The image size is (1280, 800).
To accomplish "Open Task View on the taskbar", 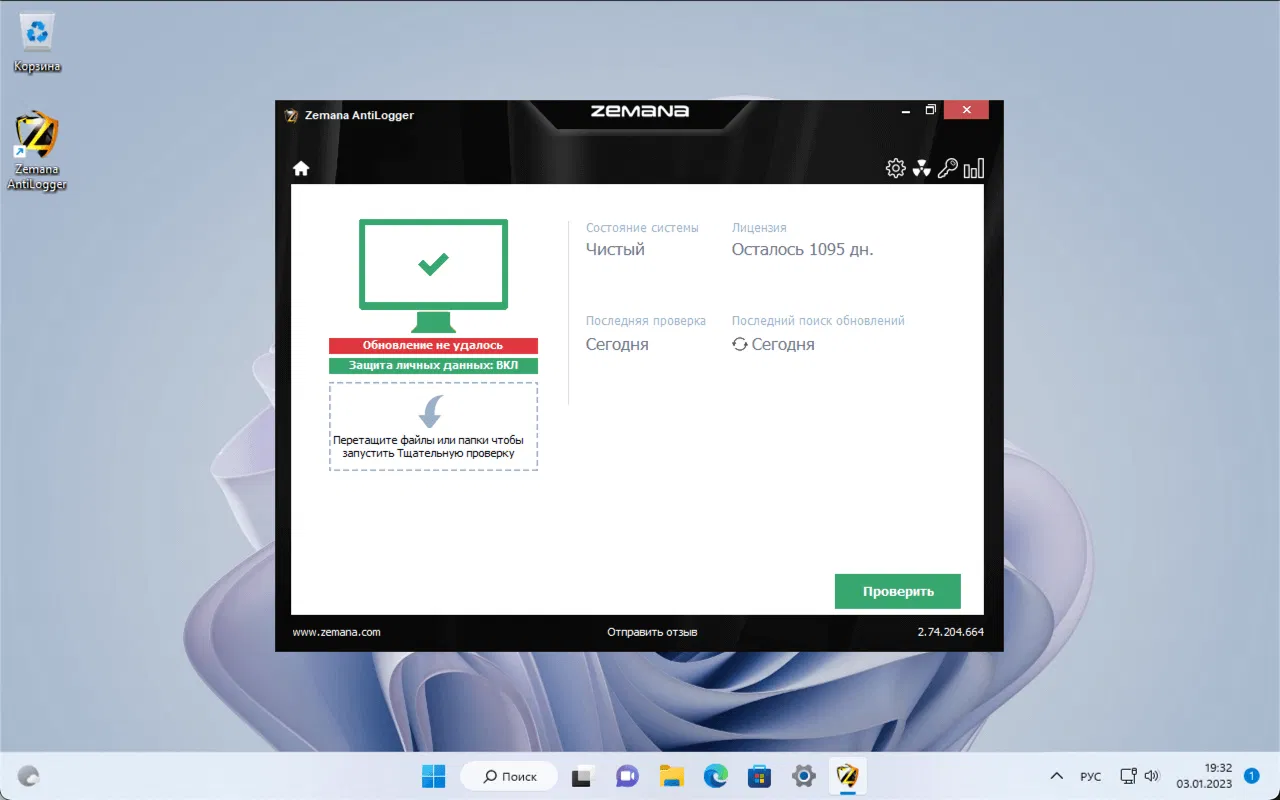I will 582,776.
